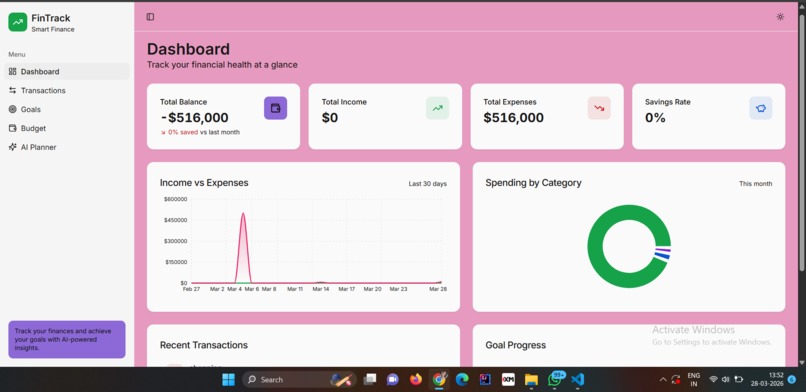Click the purple AI-powered insights banner
Screen dimensions: 806x392
click(67, 340)
